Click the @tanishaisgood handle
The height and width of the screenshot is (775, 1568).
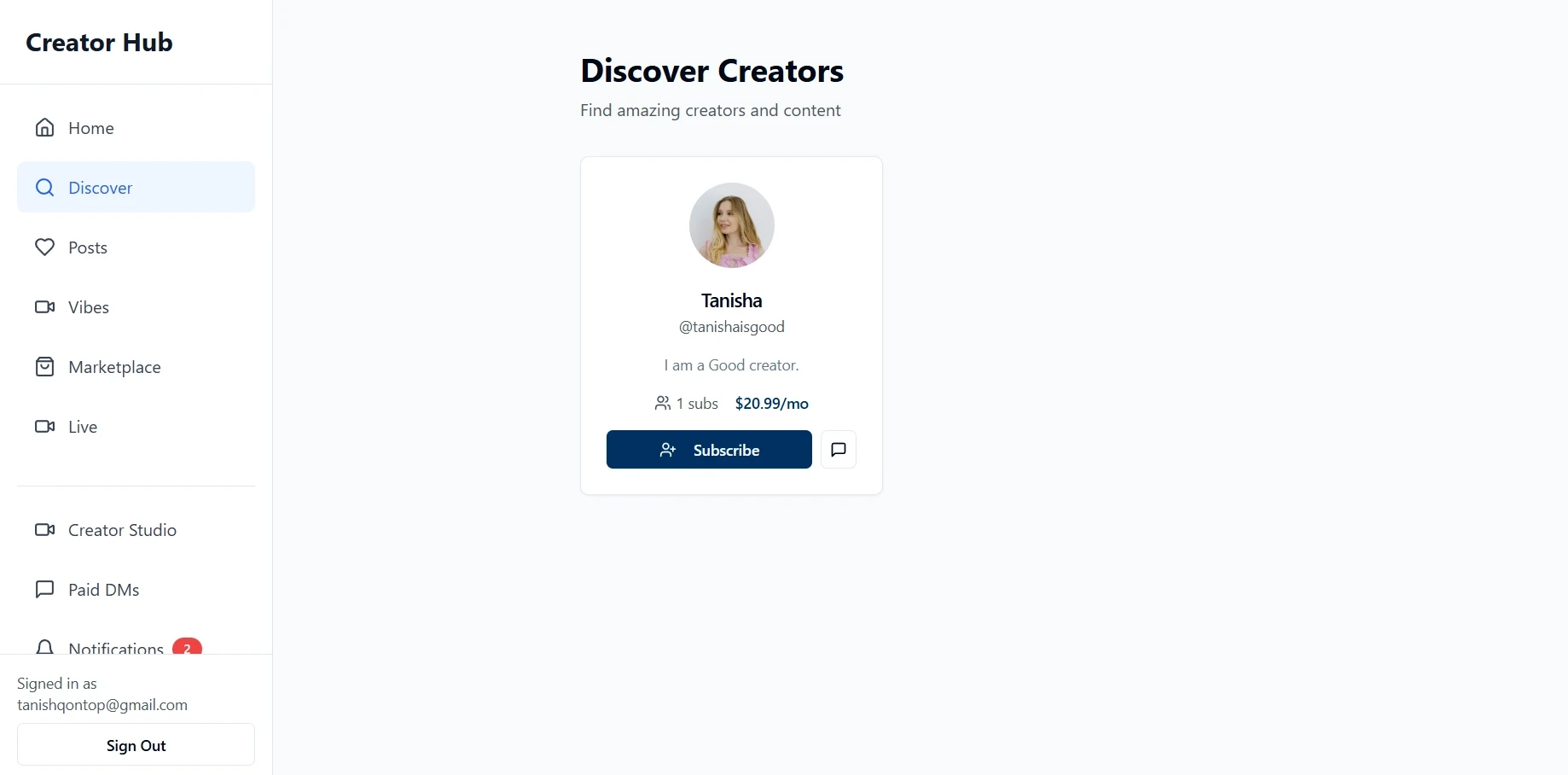point(732,327)
